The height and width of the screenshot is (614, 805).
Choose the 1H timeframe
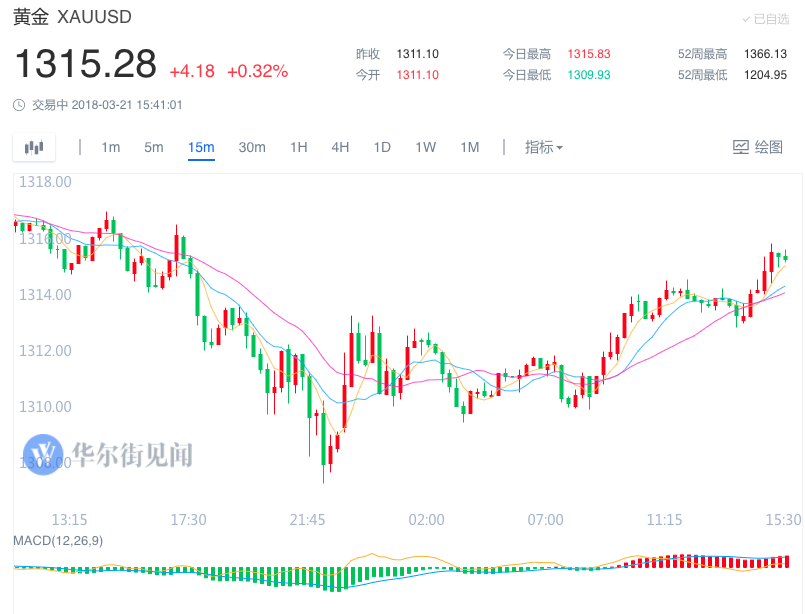coord(299,147)
